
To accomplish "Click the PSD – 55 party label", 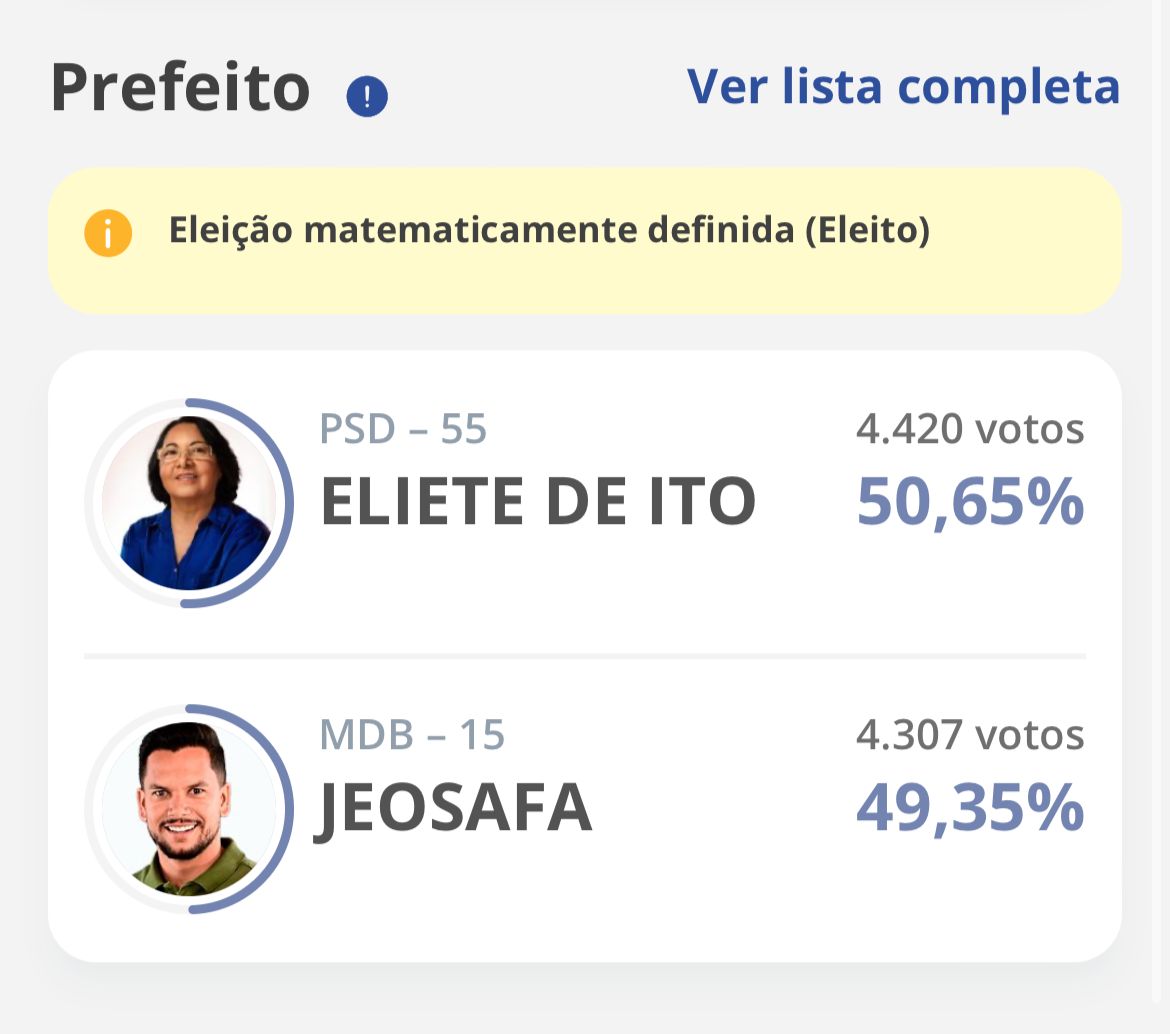I will (x=403, y=430).
